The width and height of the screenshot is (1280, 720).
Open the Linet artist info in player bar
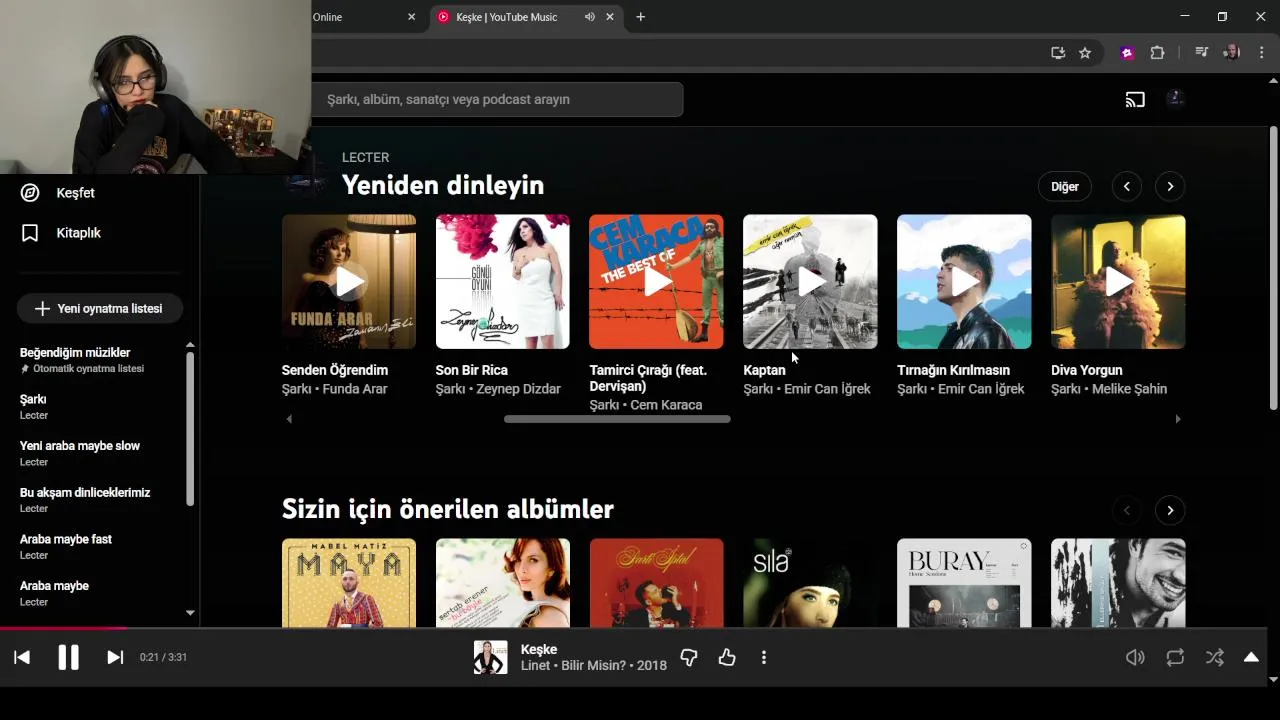535,665
